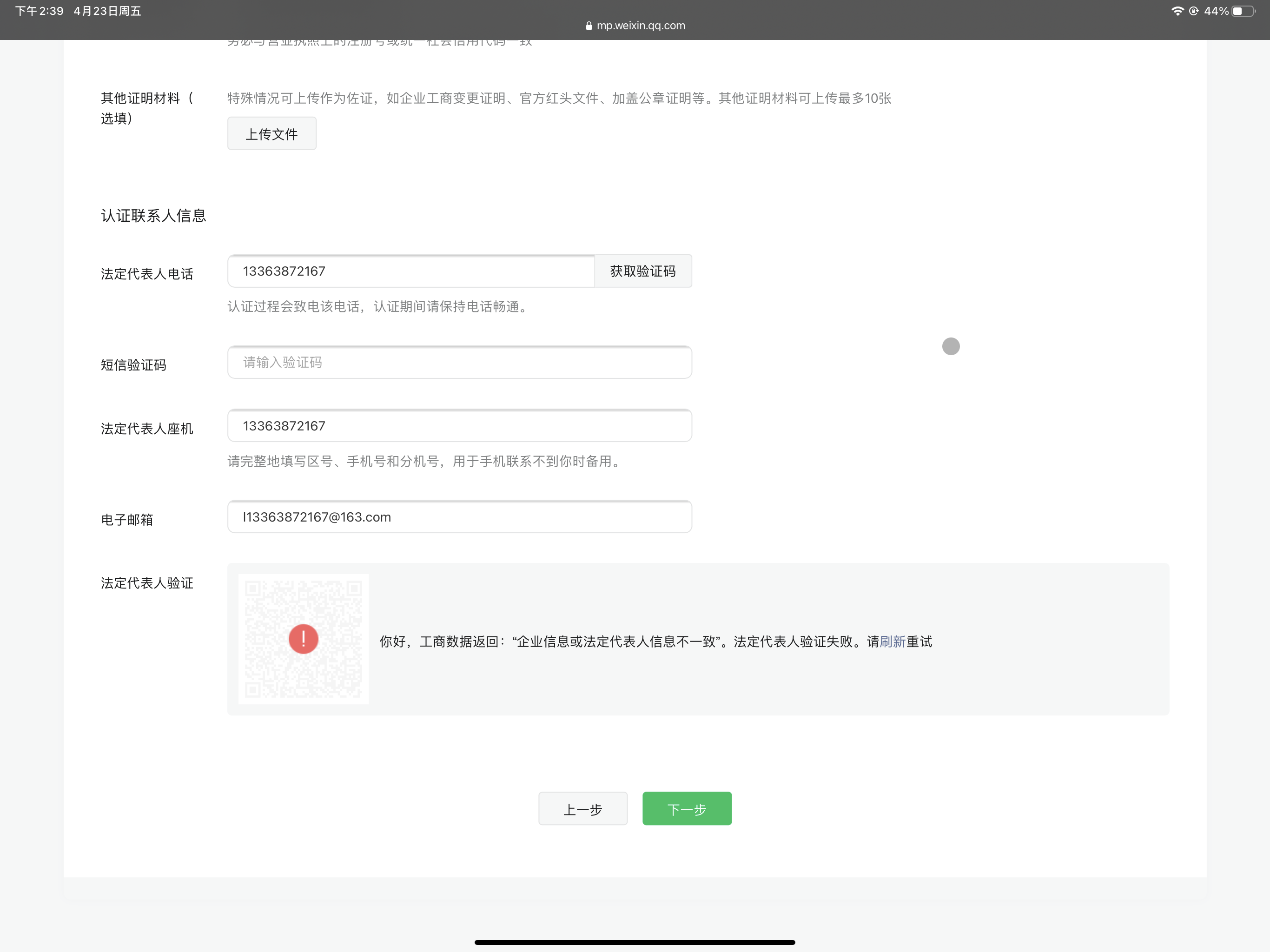Click the red error exclamation icon
1270x952 pixels.
(x=303, y=639)
